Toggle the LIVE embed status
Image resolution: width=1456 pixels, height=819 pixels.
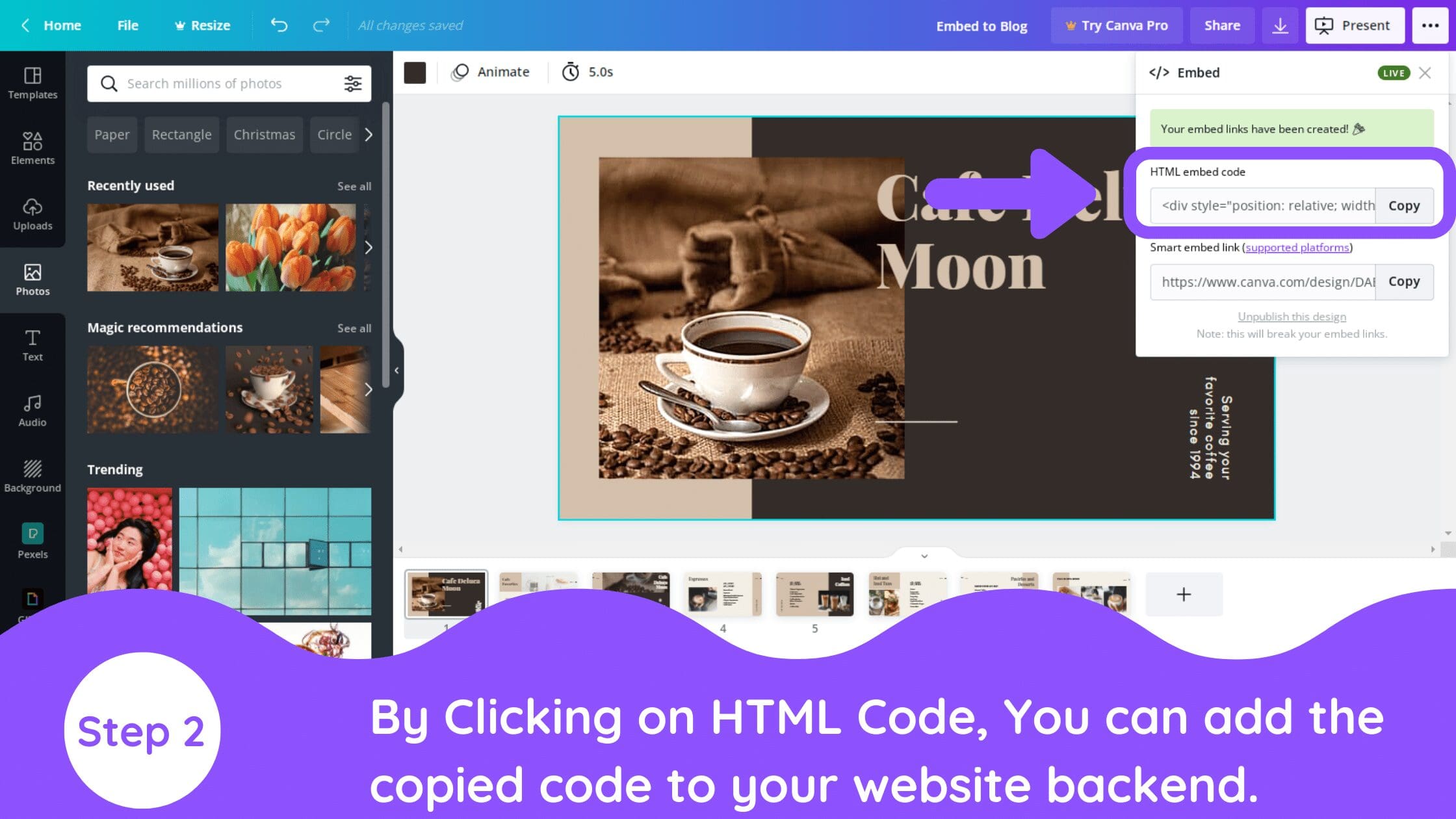(1394, 72)
